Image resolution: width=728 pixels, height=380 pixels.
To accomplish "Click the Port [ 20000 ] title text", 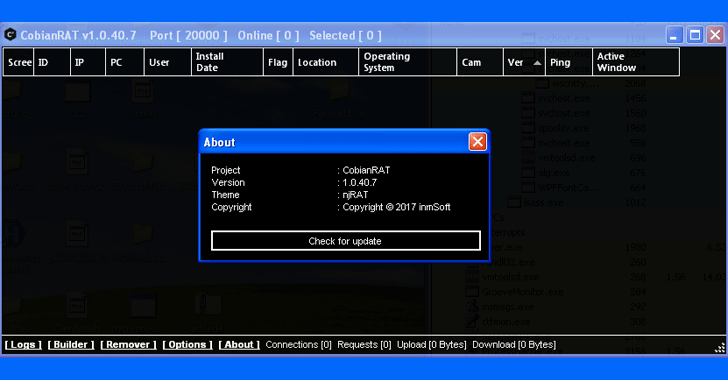I will pos(189,35).
